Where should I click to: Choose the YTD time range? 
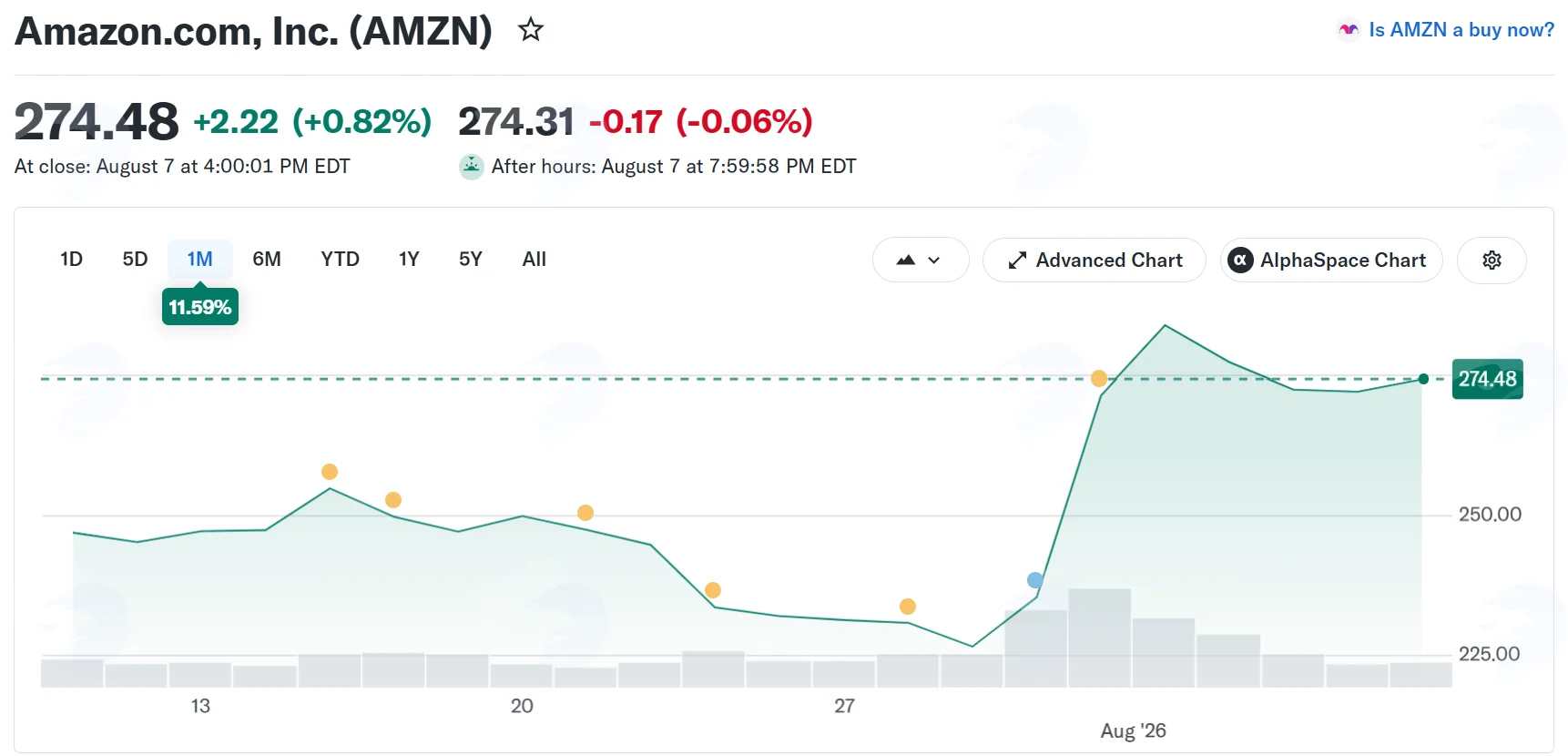click(340, 260)
